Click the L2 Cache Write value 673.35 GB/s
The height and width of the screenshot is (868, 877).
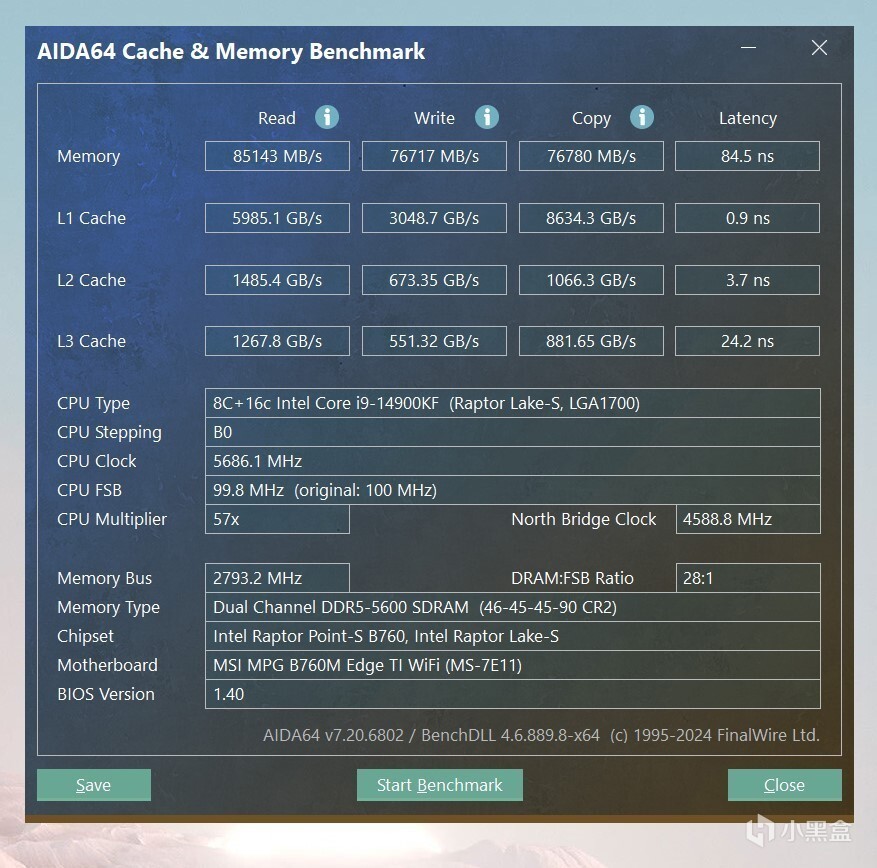coord(435,280)
